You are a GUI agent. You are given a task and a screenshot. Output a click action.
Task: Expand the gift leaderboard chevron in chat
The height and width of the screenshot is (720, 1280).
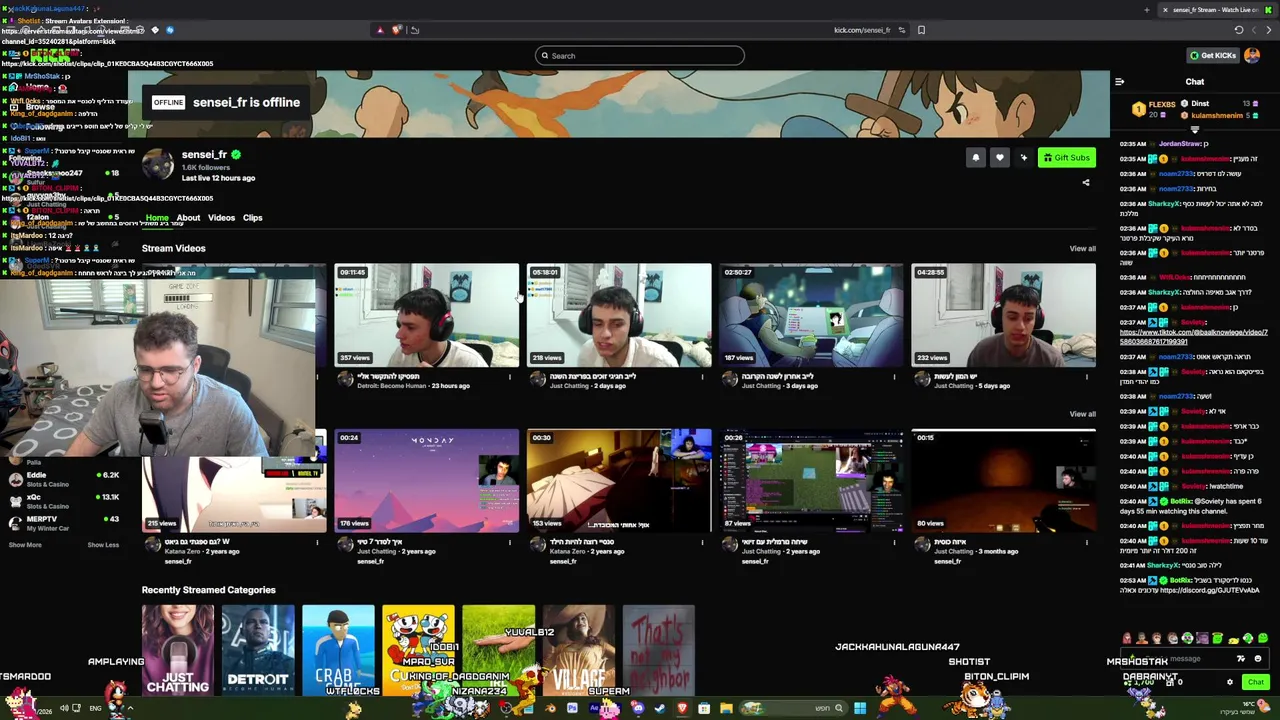1195,129
